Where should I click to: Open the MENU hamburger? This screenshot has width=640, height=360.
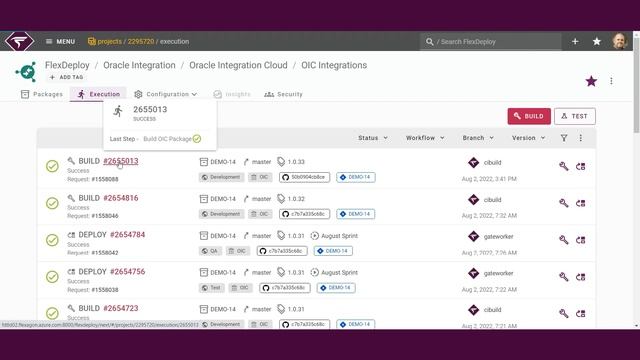pyautogui.click(x=60, y=42)
